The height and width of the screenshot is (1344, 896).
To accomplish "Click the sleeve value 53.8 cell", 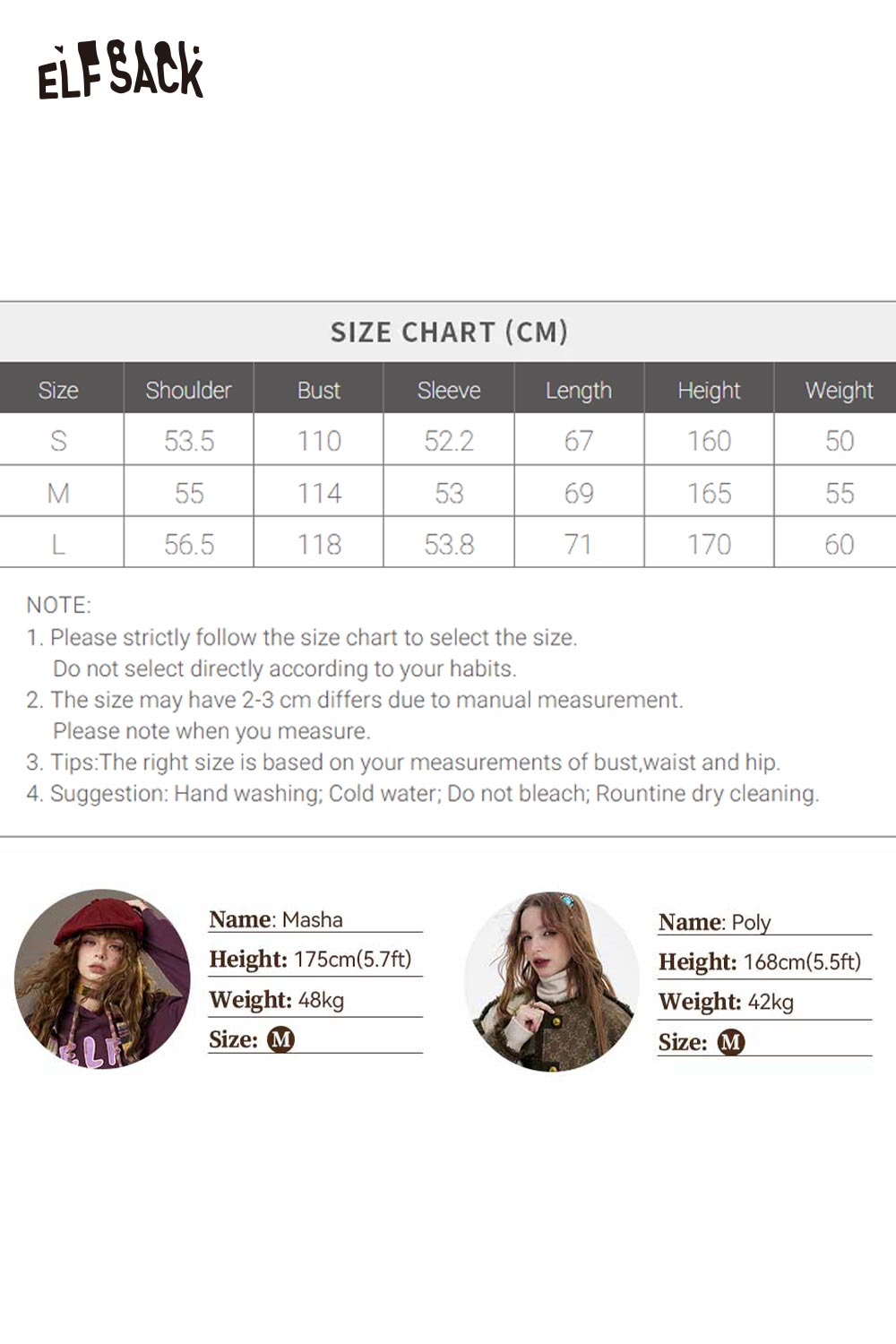I will click(x=449, y=544).
